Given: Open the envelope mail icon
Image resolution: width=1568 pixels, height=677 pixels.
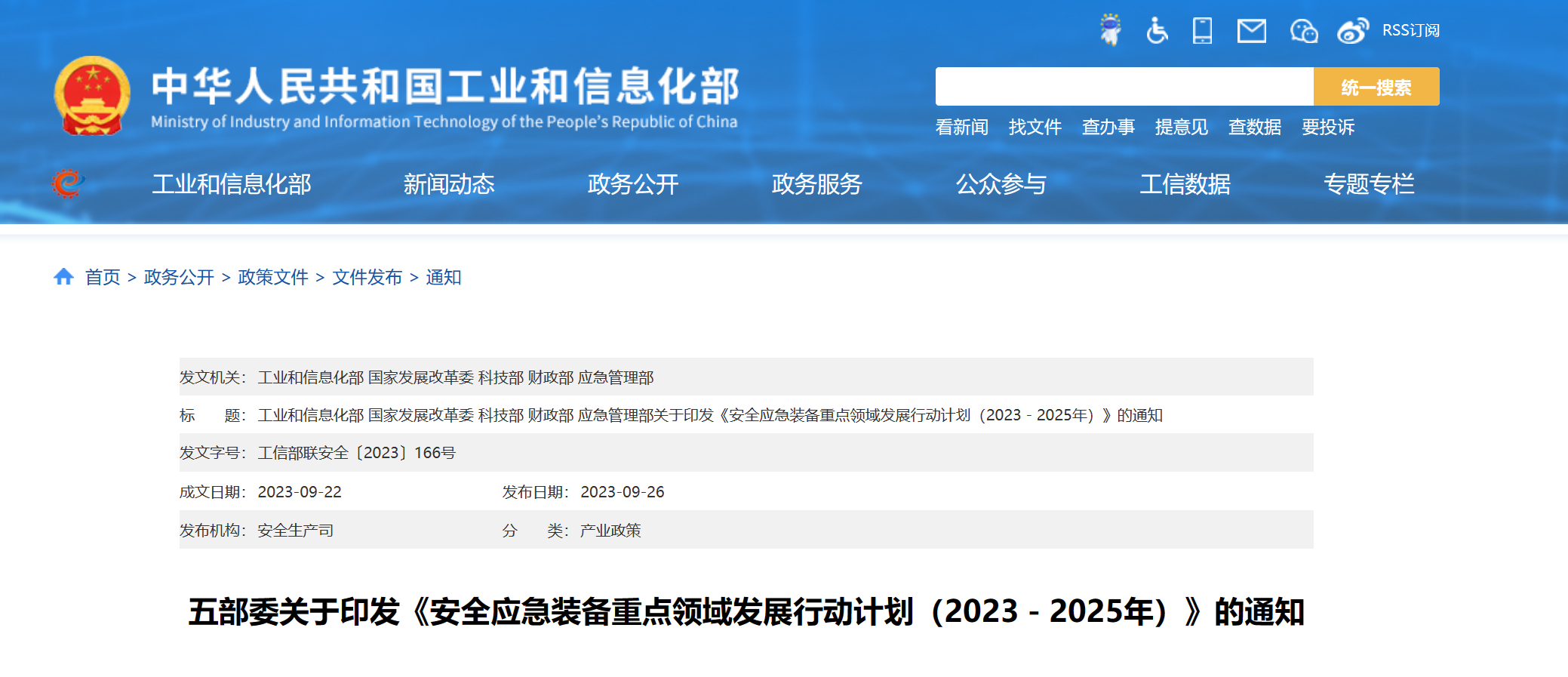Looking at the screenshot, I should point(1251,31).
